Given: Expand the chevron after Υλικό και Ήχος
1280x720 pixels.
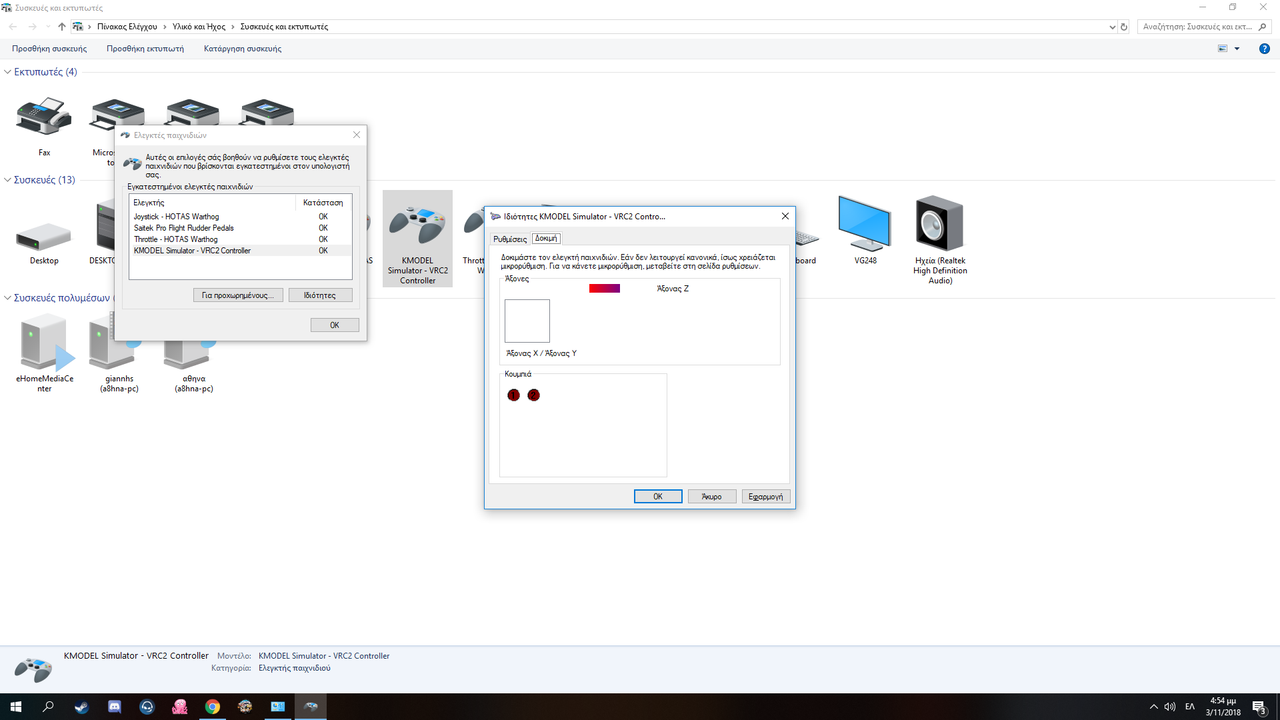Looking at the screenshot, I should pyautogui.click(x=234, y=27).
